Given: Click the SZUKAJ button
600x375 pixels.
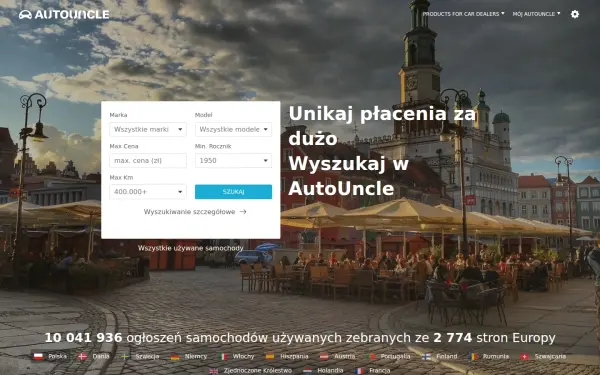Looking at the screenshot, I should [x=233, y=192].
